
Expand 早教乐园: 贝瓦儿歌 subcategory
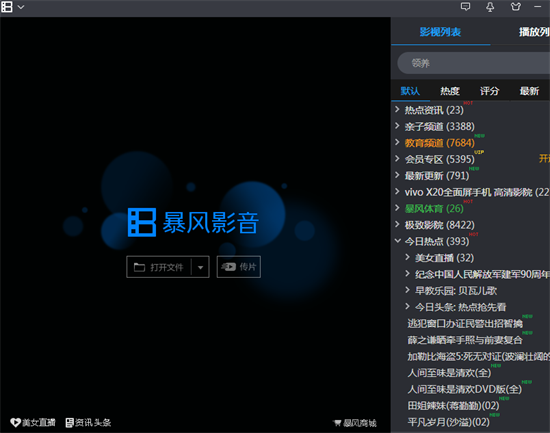(x=407, y=290)
